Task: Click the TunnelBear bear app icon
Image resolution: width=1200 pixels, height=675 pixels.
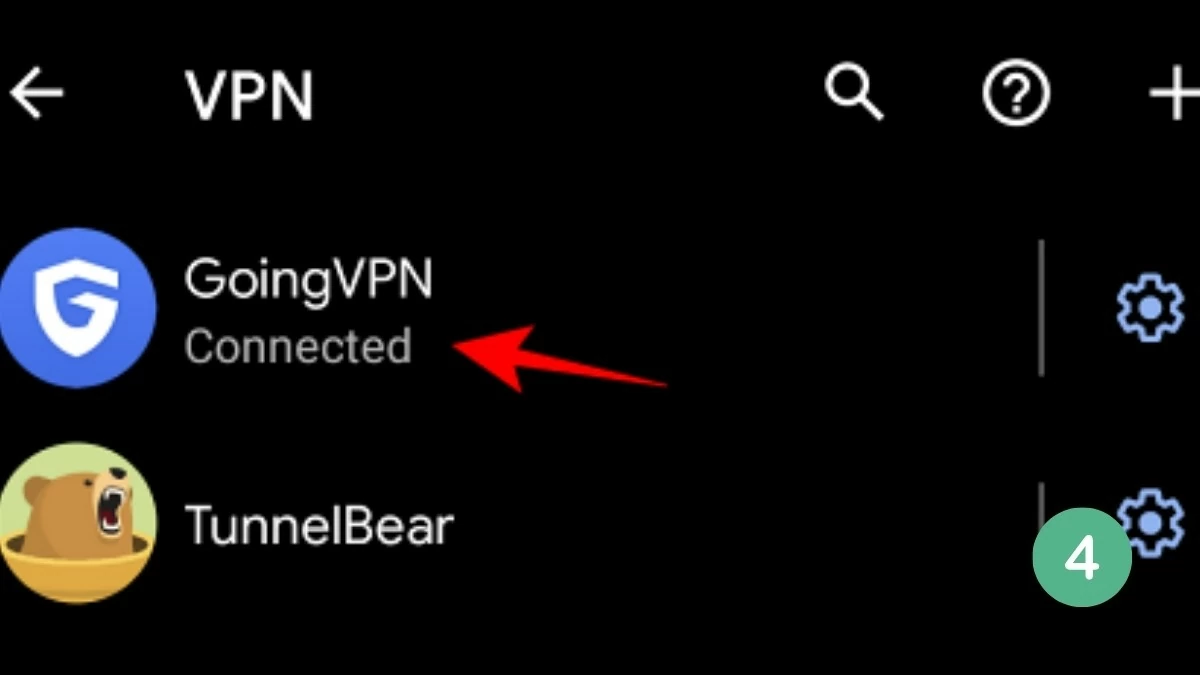Action: click(x=78, y=522)
